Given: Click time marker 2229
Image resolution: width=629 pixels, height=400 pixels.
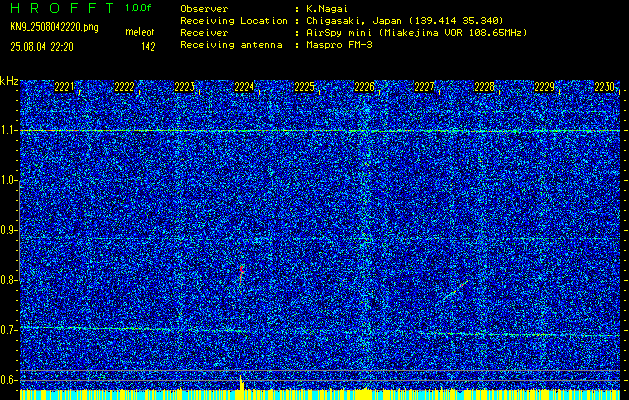Looking at the screenshot, I should click(x=544, y=87).
